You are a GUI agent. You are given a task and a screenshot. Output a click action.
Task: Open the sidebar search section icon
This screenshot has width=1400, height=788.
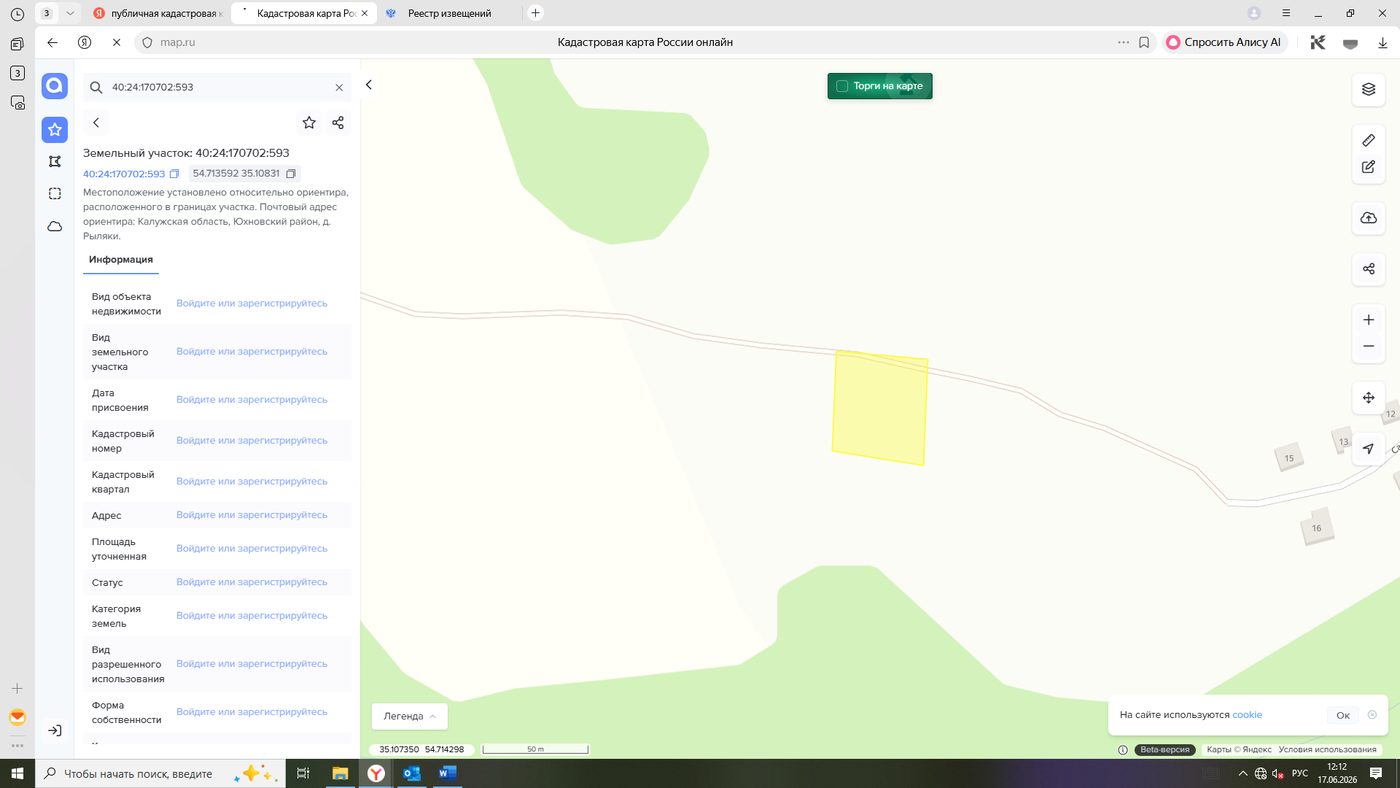(54, 86)
